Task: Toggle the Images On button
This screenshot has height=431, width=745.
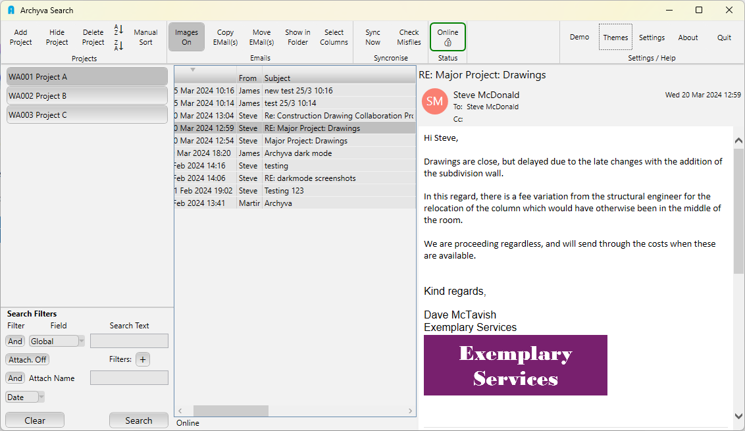Action: 186,37
